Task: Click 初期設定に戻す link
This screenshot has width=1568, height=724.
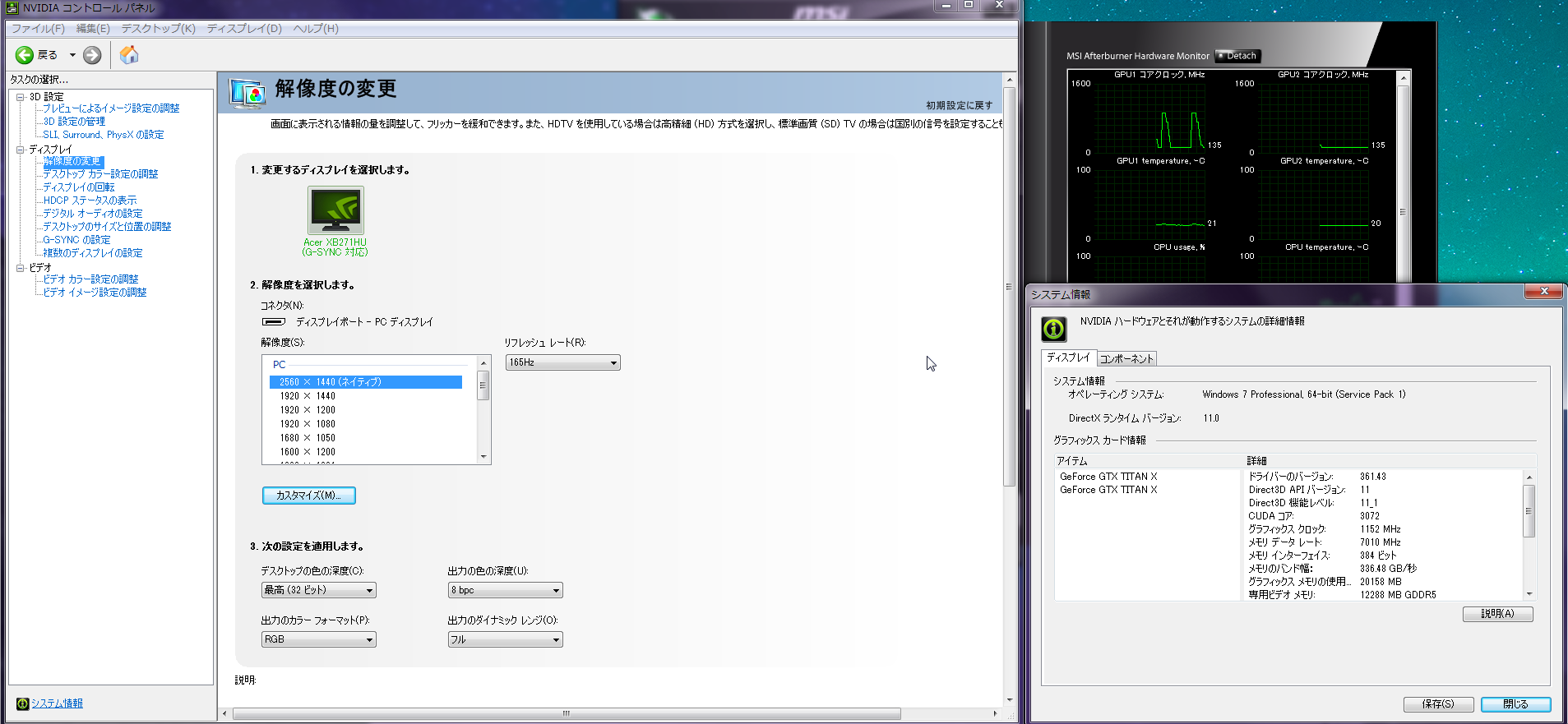Action: click(x=959, y=105)
